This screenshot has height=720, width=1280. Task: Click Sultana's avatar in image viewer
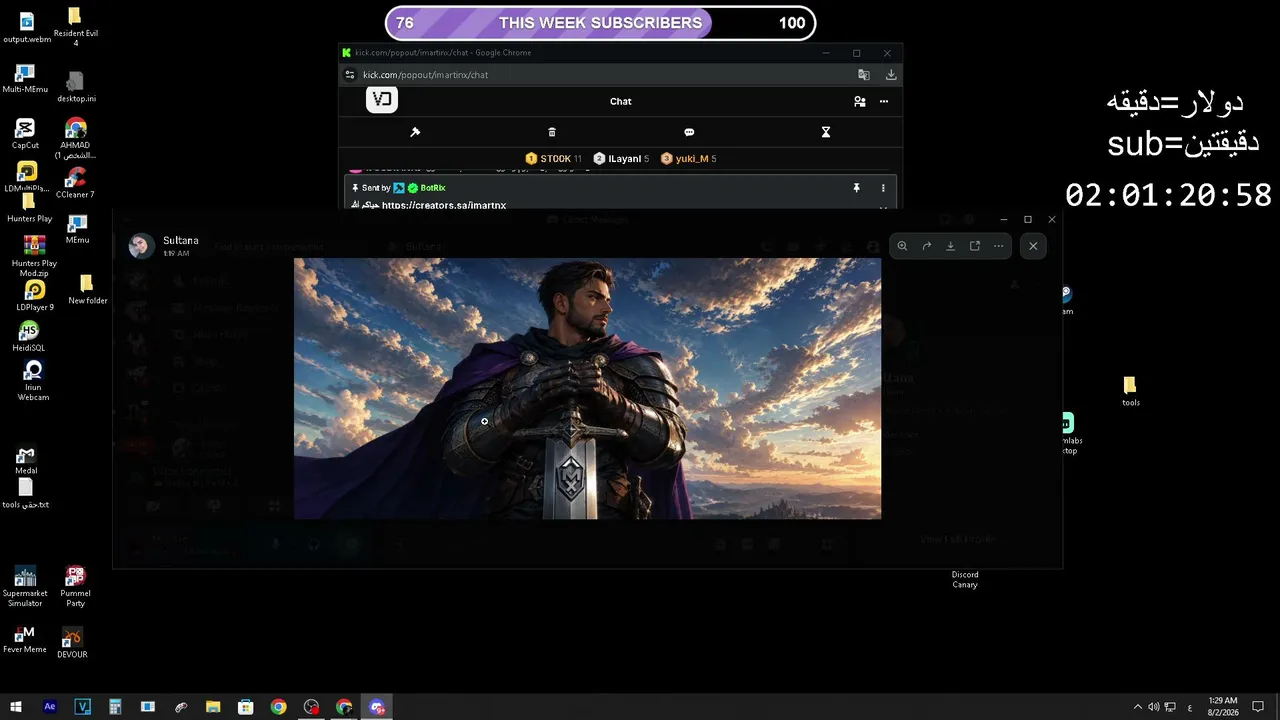(x=141, y=246)
